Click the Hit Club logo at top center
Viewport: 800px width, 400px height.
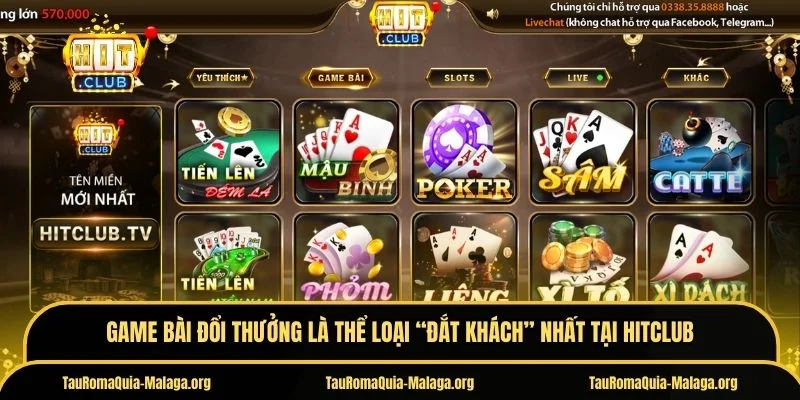point(404,23)
